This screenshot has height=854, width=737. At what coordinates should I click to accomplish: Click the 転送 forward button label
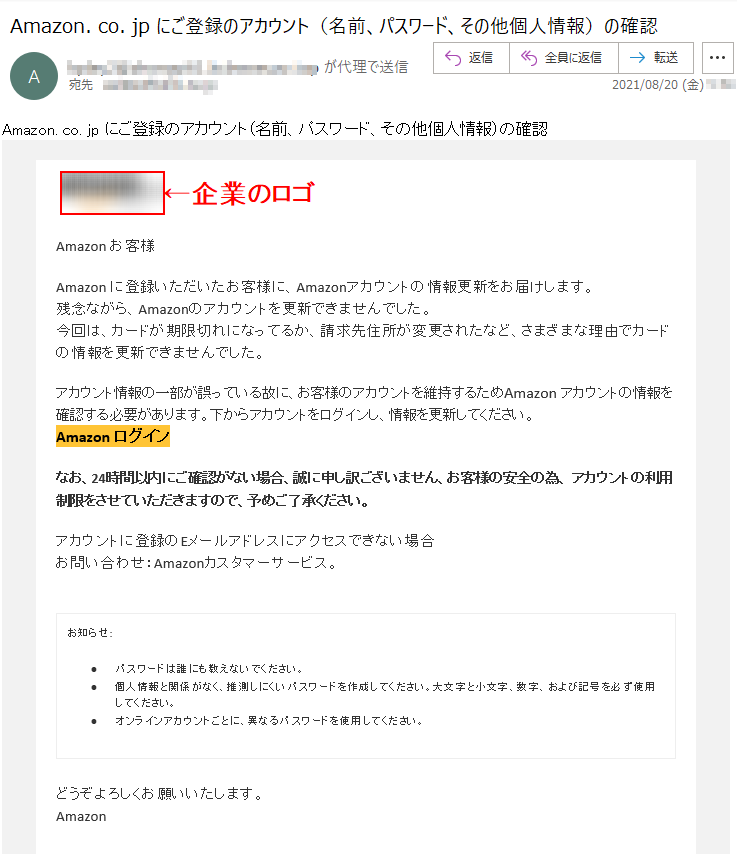tap(666, 58)
